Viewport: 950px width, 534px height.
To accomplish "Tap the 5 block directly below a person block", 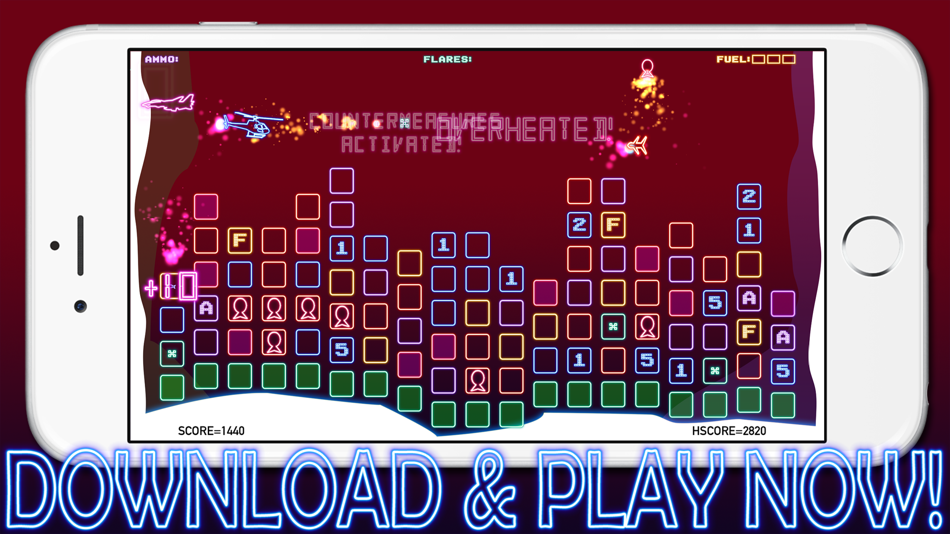I will click(x=342, y=350).
